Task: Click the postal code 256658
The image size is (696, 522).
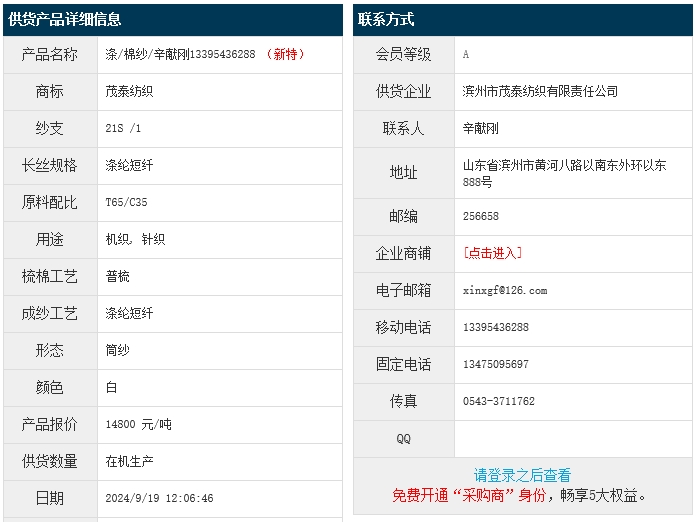Action: point(481,216)
